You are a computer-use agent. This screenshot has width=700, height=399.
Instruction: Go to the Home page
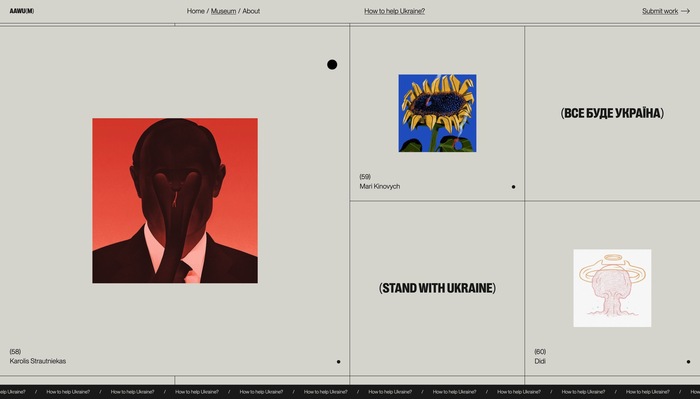pos(196,11)
